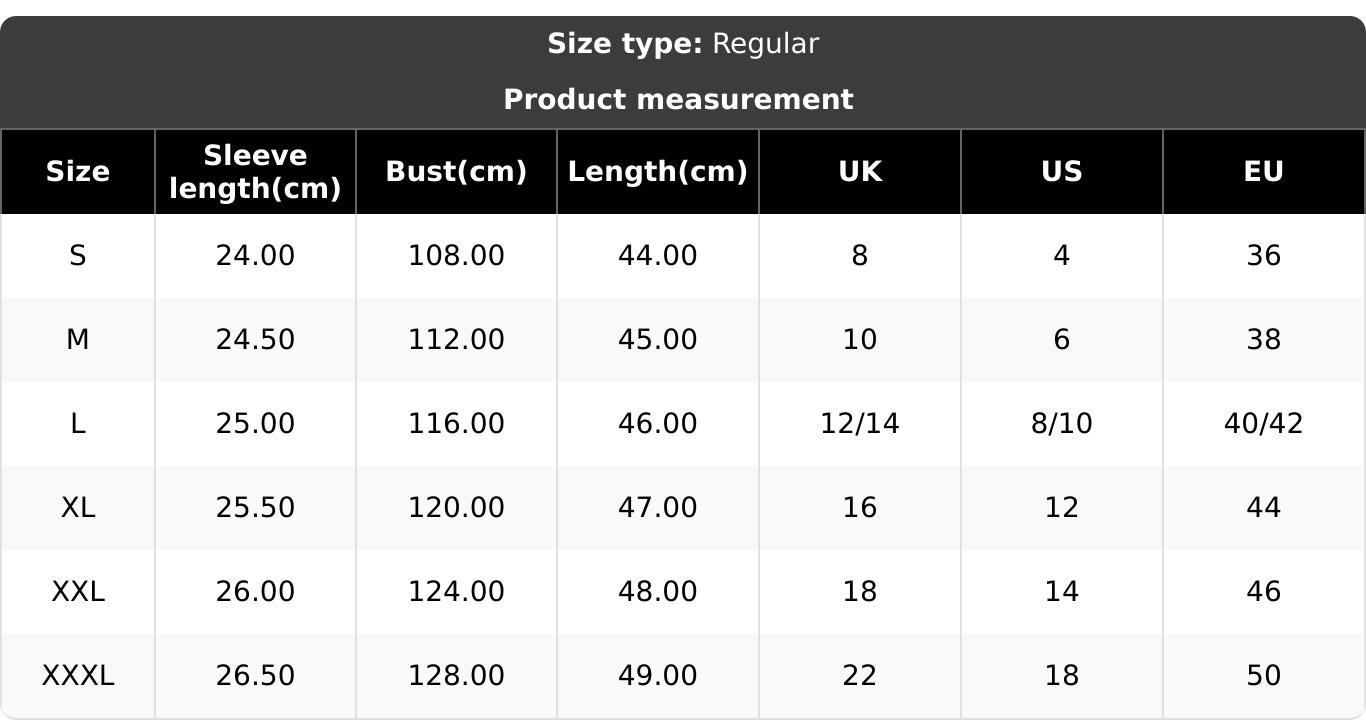
Task: Select the US column header
Action: click(1062, 172)
